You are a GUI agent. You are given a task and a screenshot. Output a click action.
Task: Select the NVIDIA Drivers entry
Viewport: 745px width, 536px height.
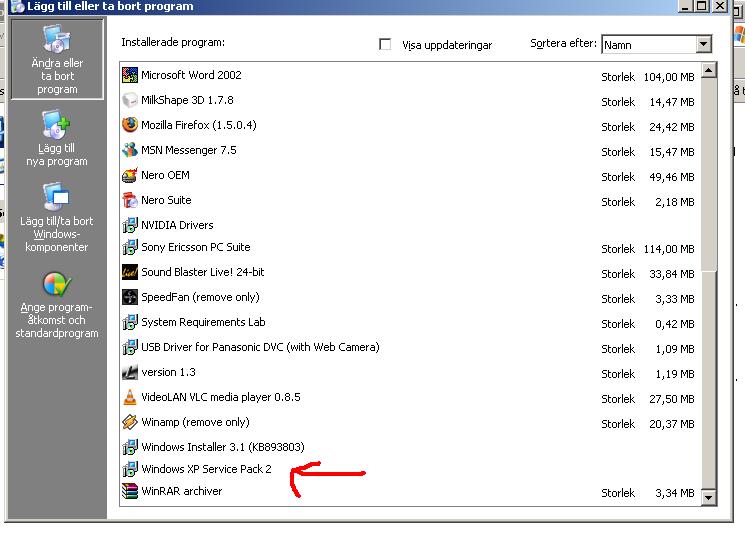click(411, 225)
